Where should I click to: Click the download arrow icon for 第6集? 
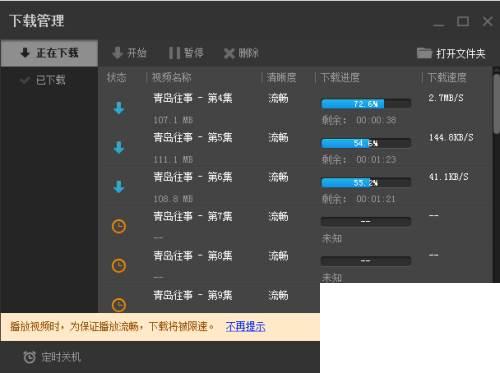pyautogui.click(x=119, y=187)
